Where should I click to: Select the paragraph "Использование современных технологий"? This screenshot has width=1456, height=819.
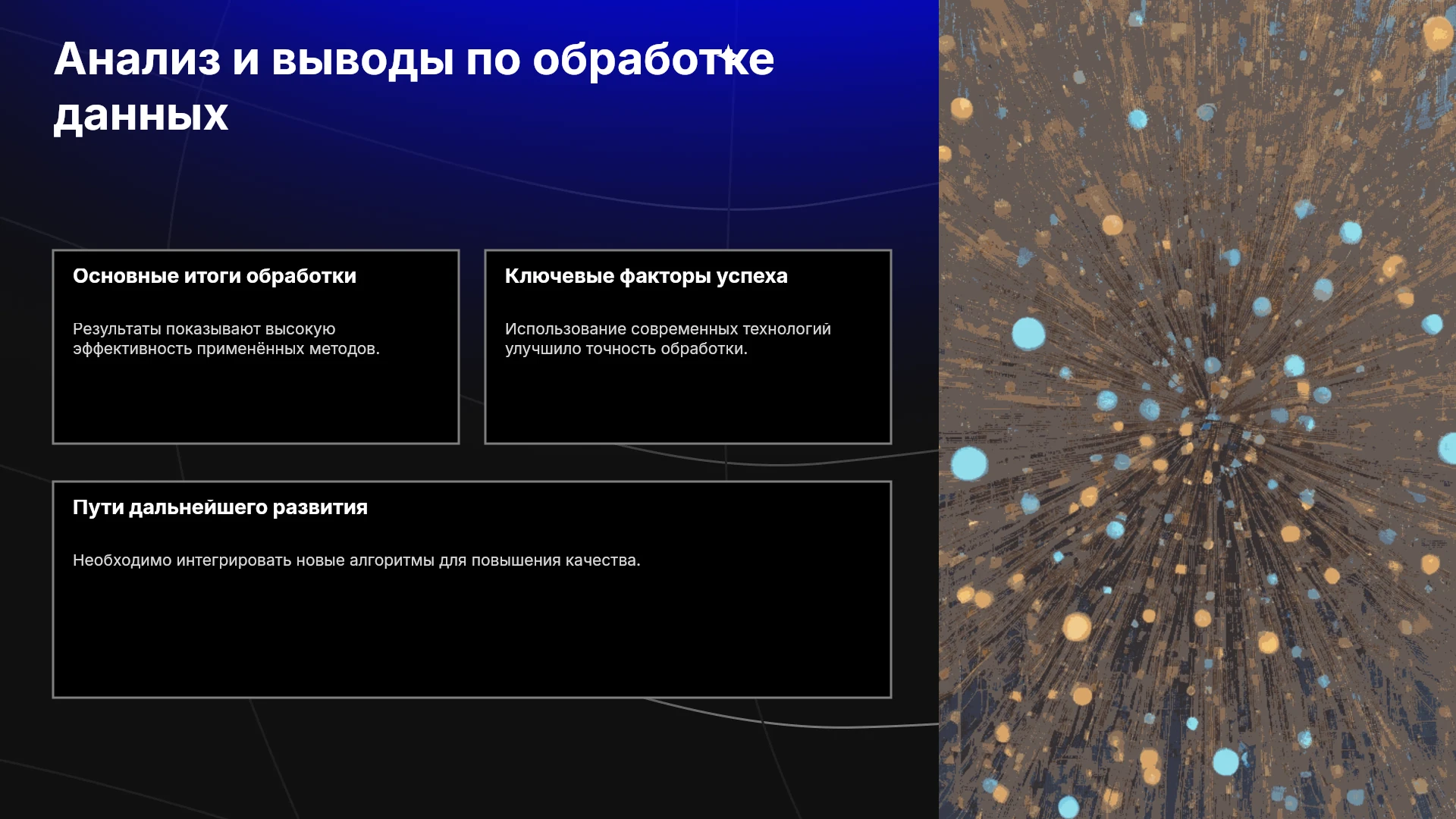668,329
